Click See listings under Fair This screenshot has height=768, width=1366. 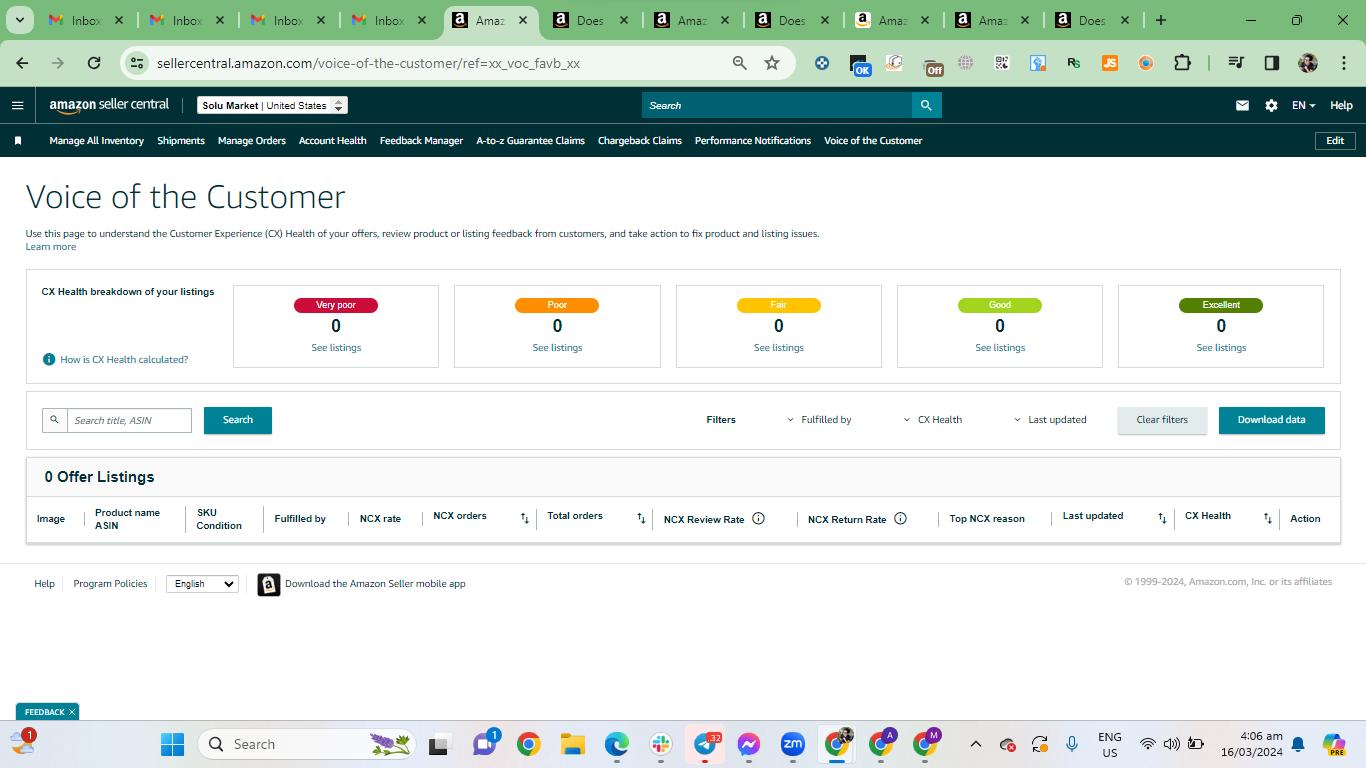tap(779, 348)
